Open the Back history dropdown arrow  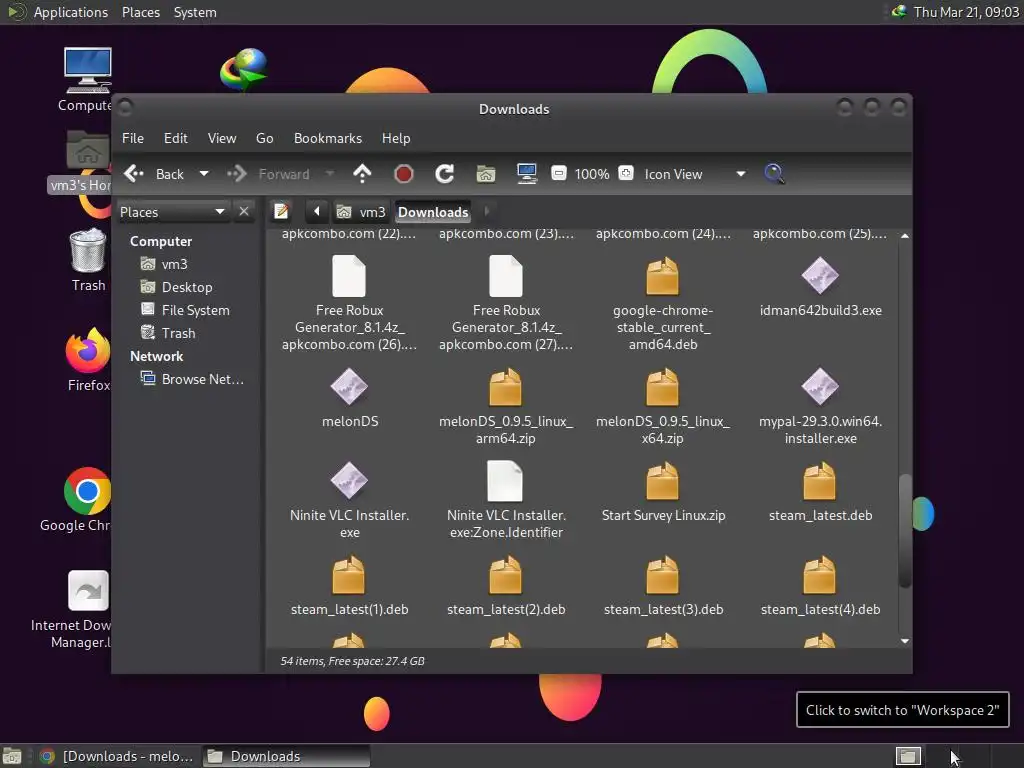204,174
